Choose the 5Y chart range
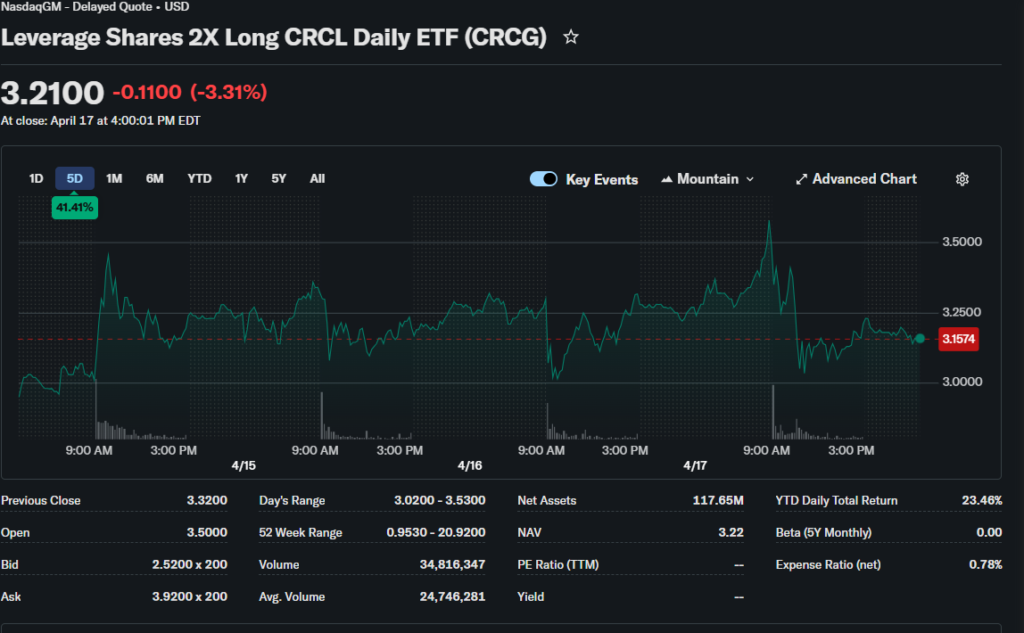 click(279, 179)
